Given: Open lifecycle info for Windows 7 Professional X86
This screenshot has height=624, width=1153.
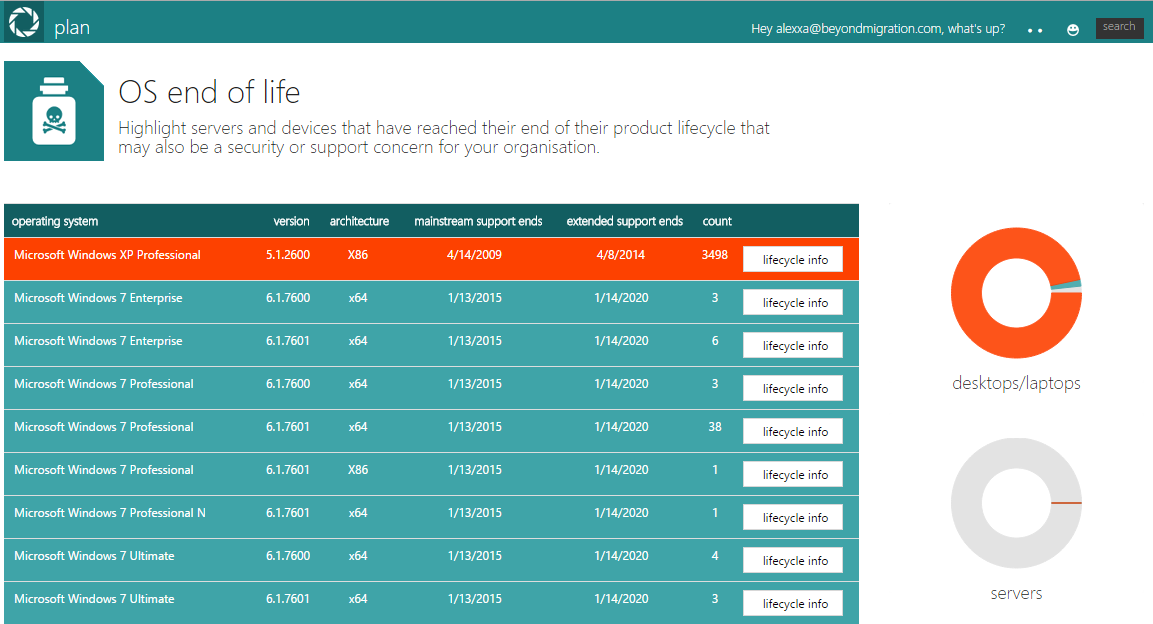Looking at the screenshot, I should 793,474.
